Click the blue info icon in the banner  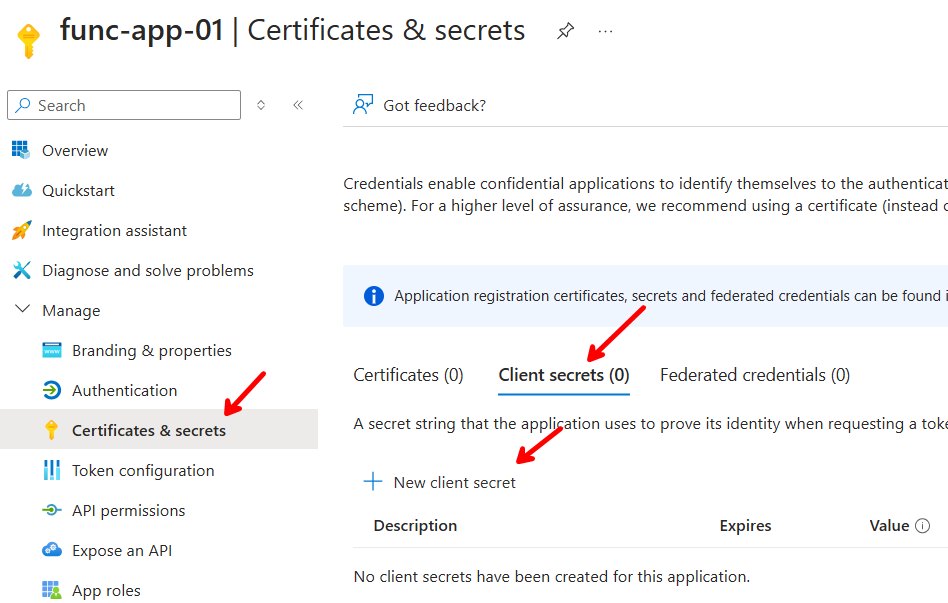tap(374, 296)
